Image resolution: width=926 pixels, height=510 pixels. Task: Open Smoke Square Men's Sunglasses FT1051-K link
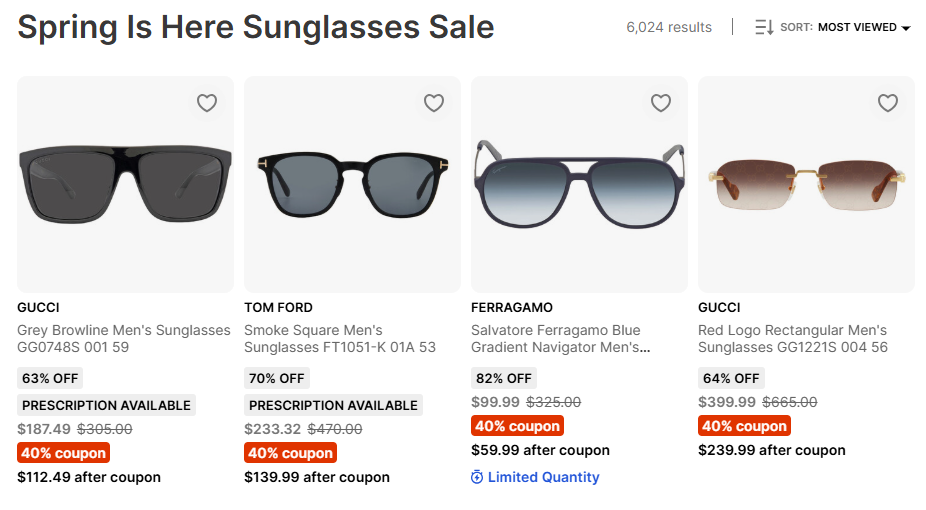pyautogui.click(x=340, y=338)
